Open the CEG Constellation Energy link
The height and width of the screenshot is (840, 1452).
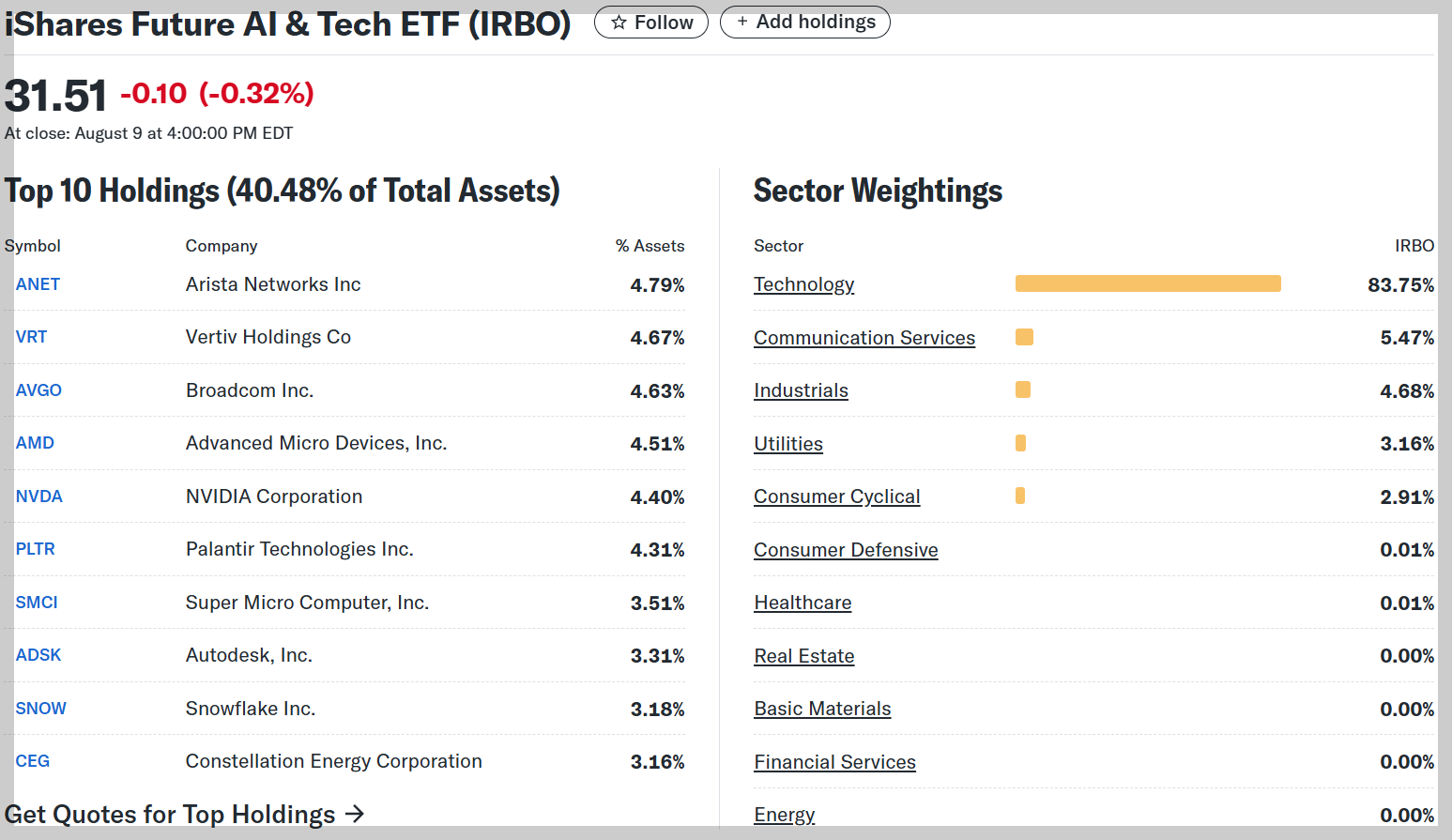[32, 760]
